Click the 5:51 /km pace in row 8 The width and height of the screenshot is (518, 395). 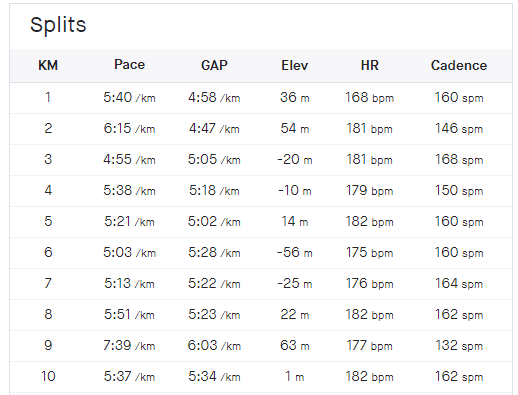[129, 315]
